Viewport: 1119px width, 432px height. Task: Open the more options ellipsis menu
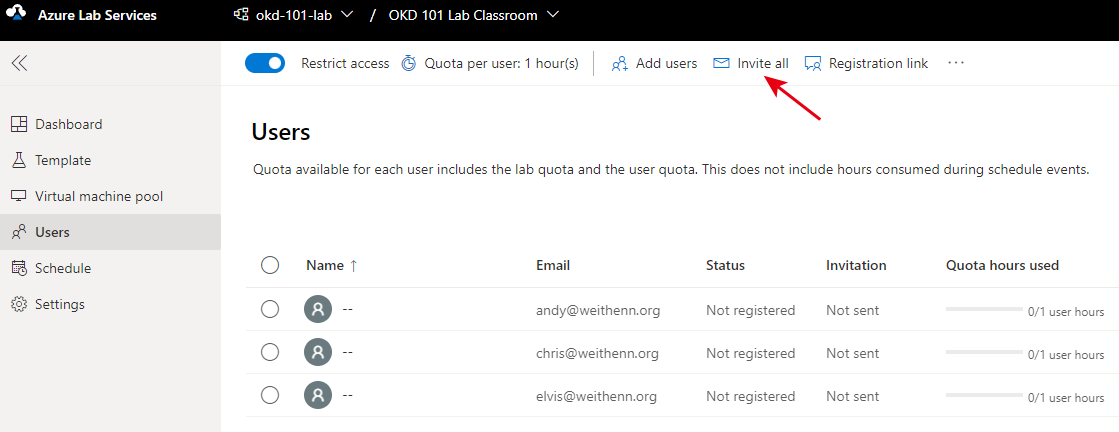pyautogui.click(x=956, y=63)
